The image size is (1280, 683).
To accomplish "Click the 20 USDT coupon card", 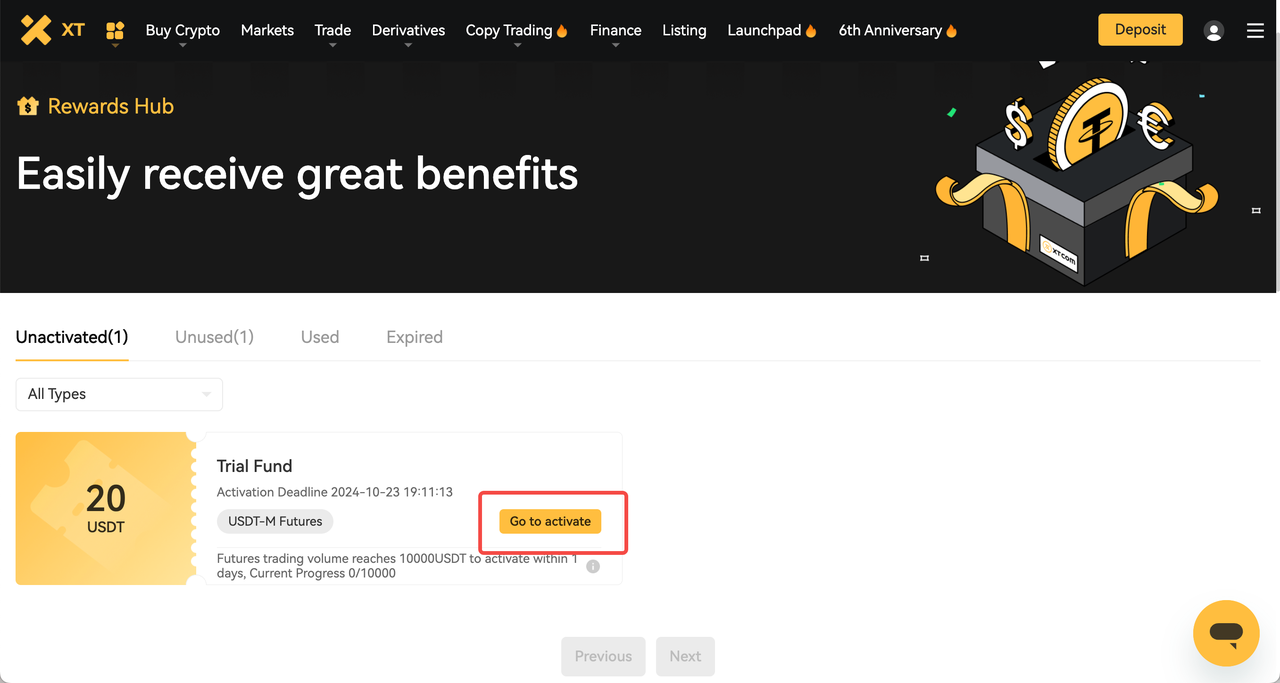I will coord(104,508).
